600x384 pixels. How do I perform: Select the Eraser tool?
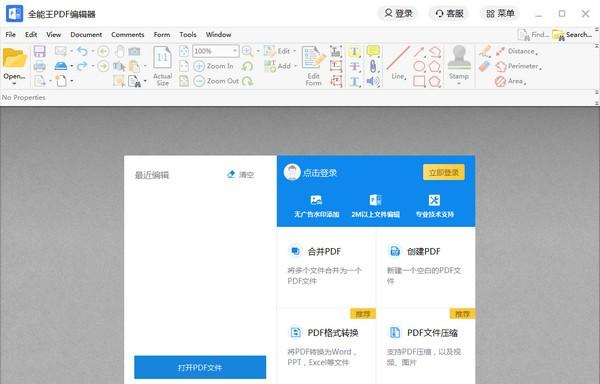click(x=485, y=66)
